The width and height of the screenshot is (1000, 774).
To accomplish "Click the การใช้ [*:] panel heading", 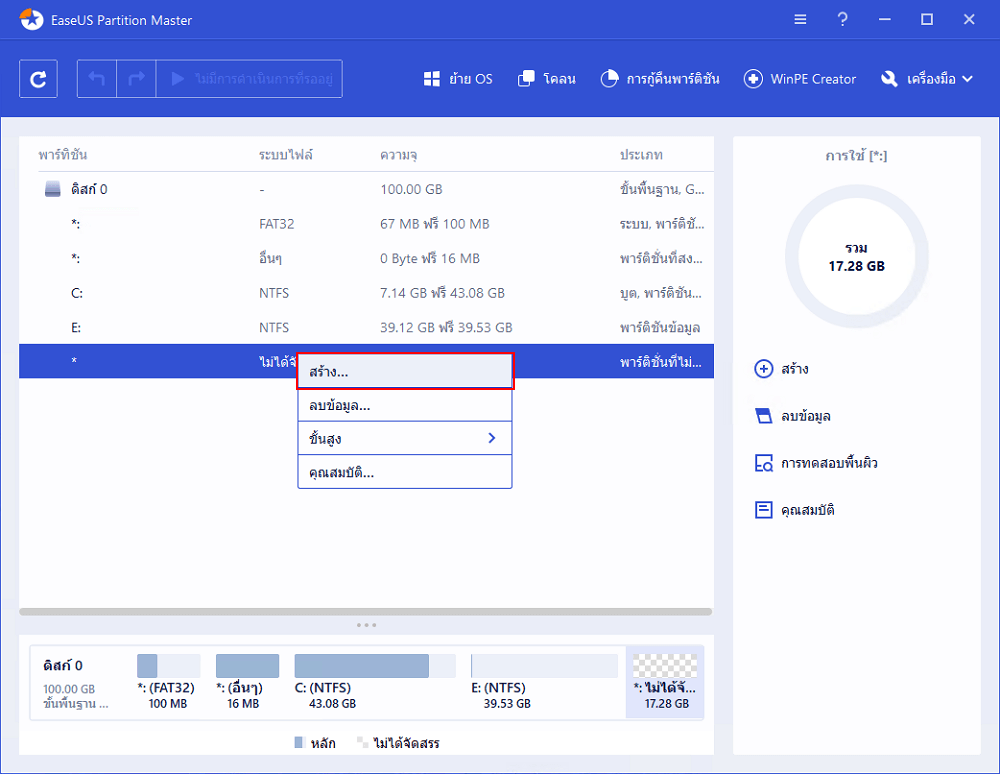I will click(857, 156).
